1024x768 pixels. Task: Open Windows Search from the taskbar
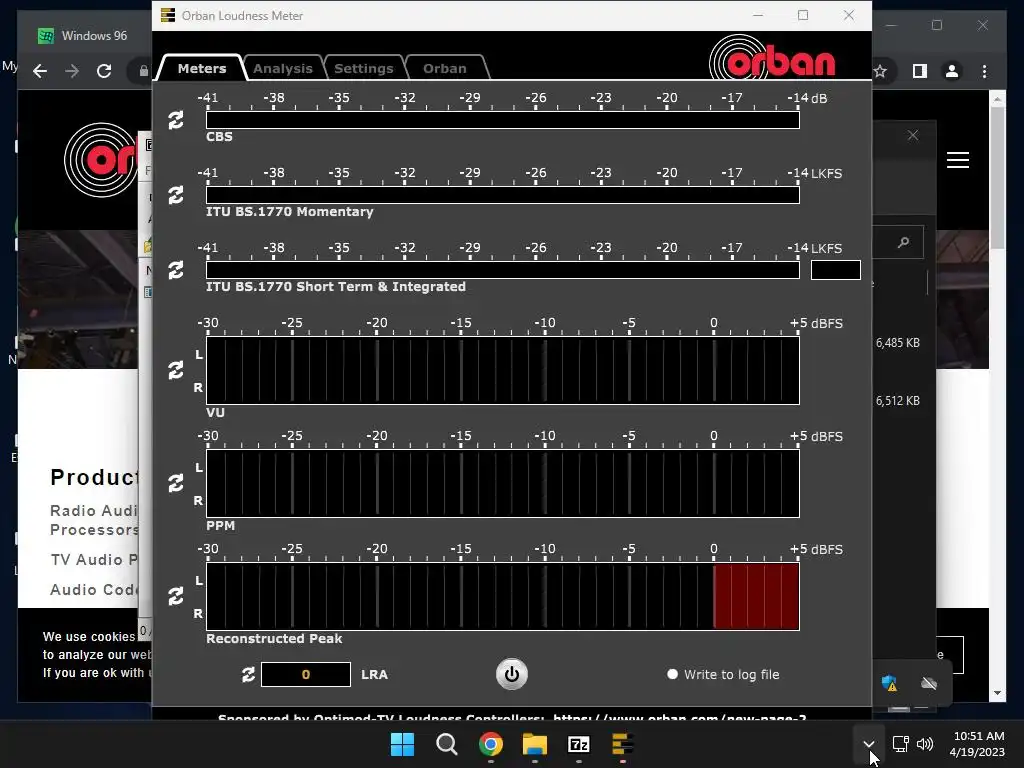[447, 744]
